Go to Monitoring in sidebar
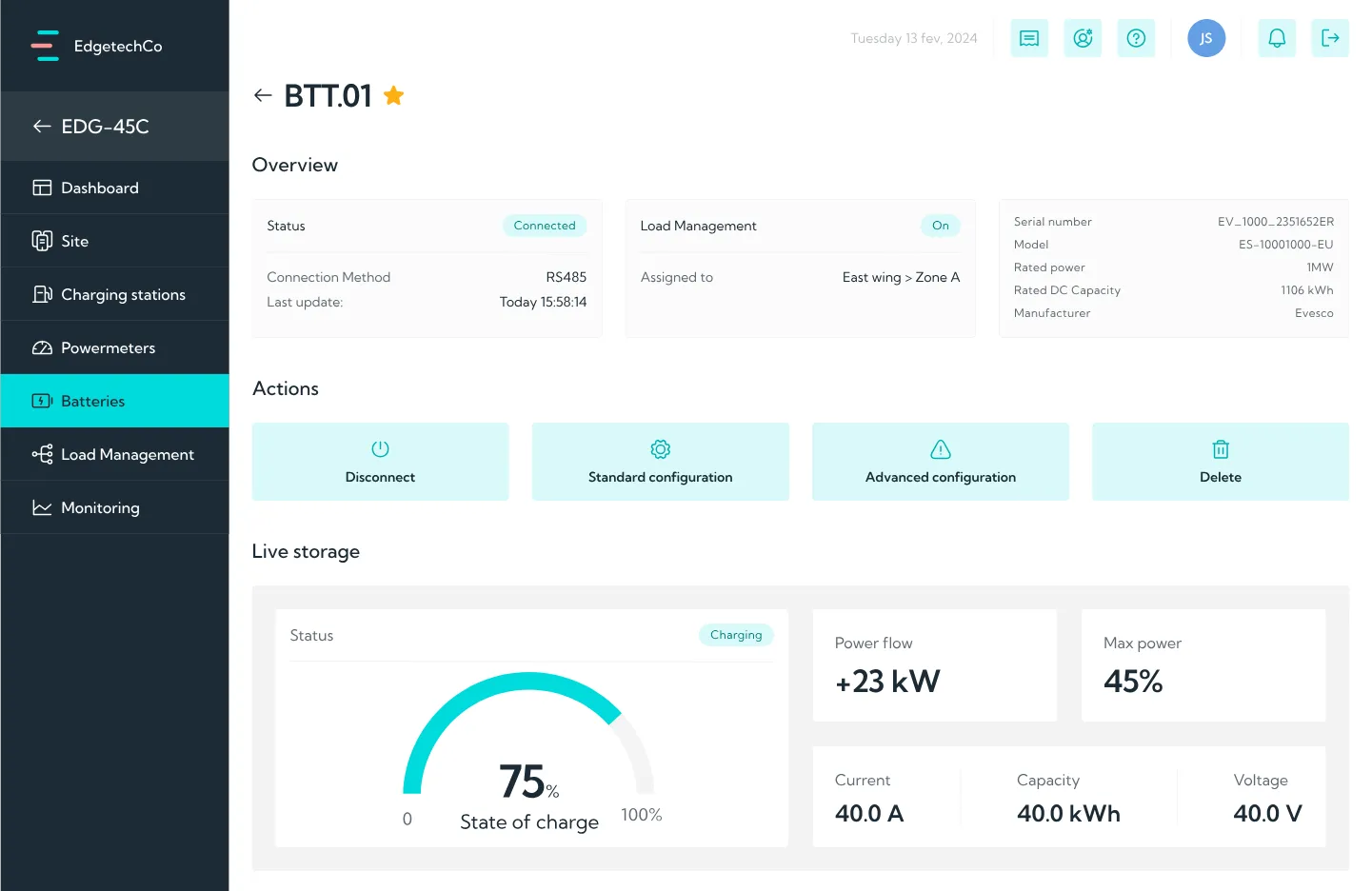The width and height of the screenshot is (1372, 891). click(114, 507)
